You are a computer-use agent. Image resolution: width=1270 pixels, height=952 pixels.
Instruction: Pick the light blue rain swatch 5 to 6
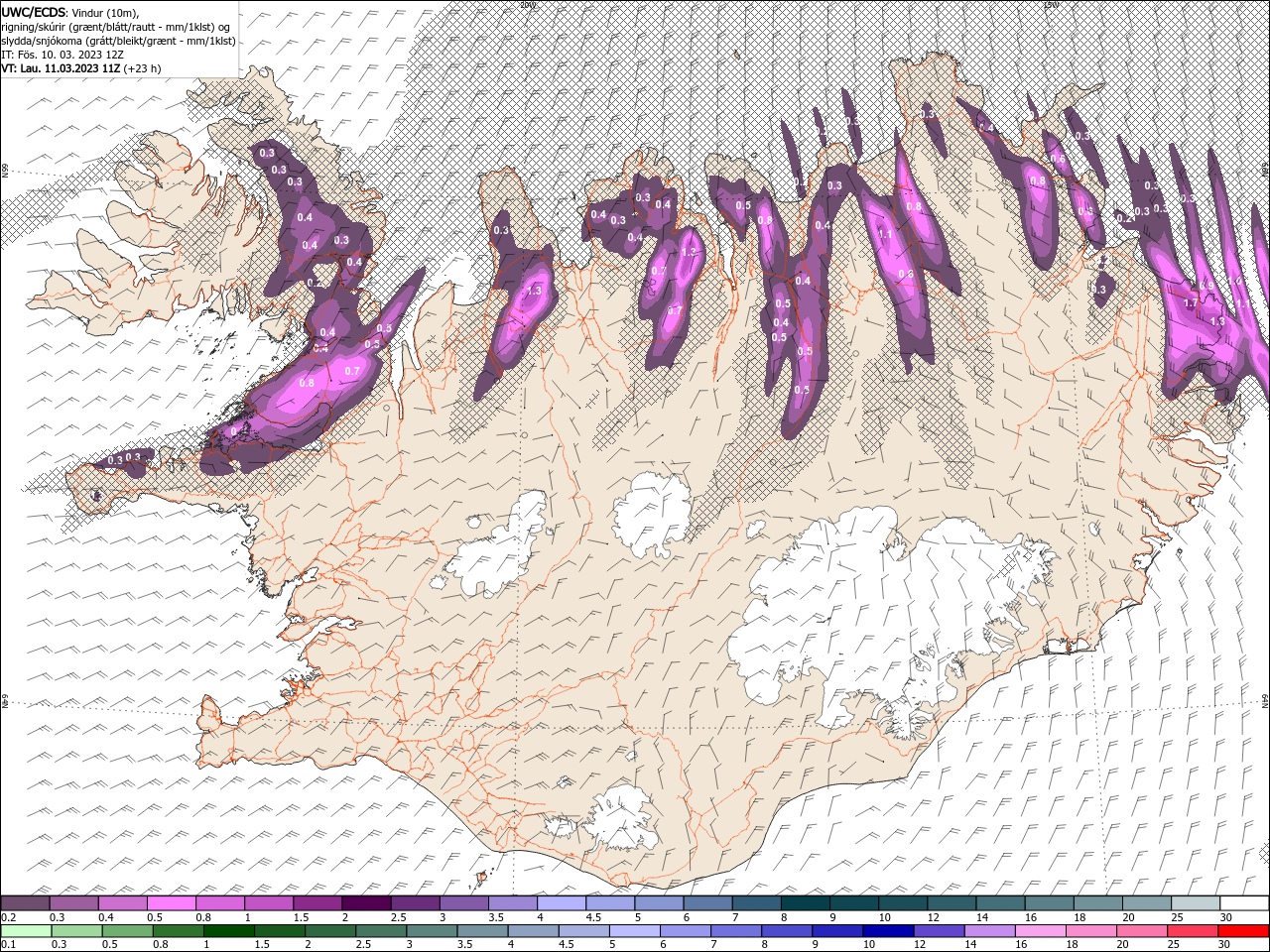[633, 930]
